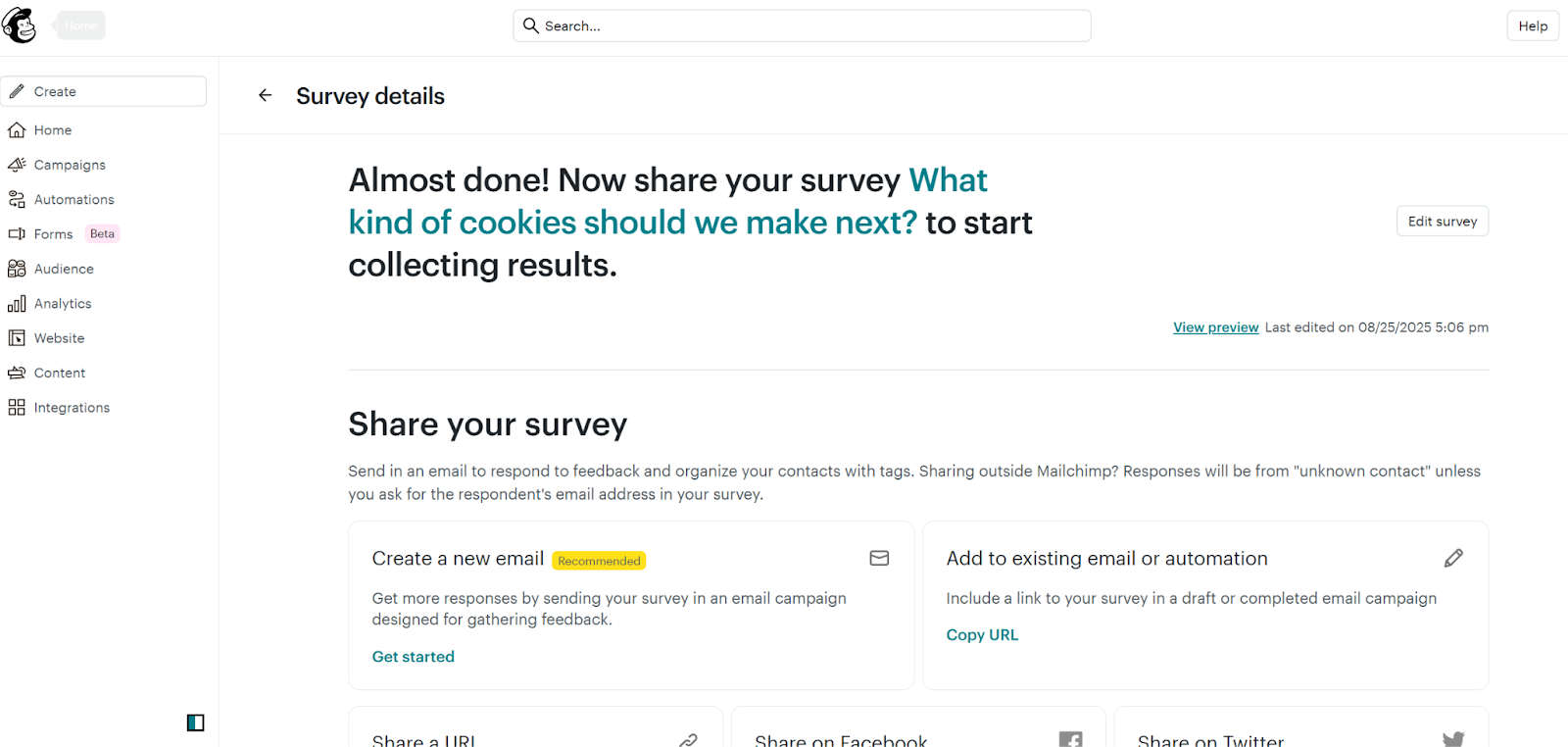
Task: Click the Edit survey button
Action: click(x=1442, y=221)
